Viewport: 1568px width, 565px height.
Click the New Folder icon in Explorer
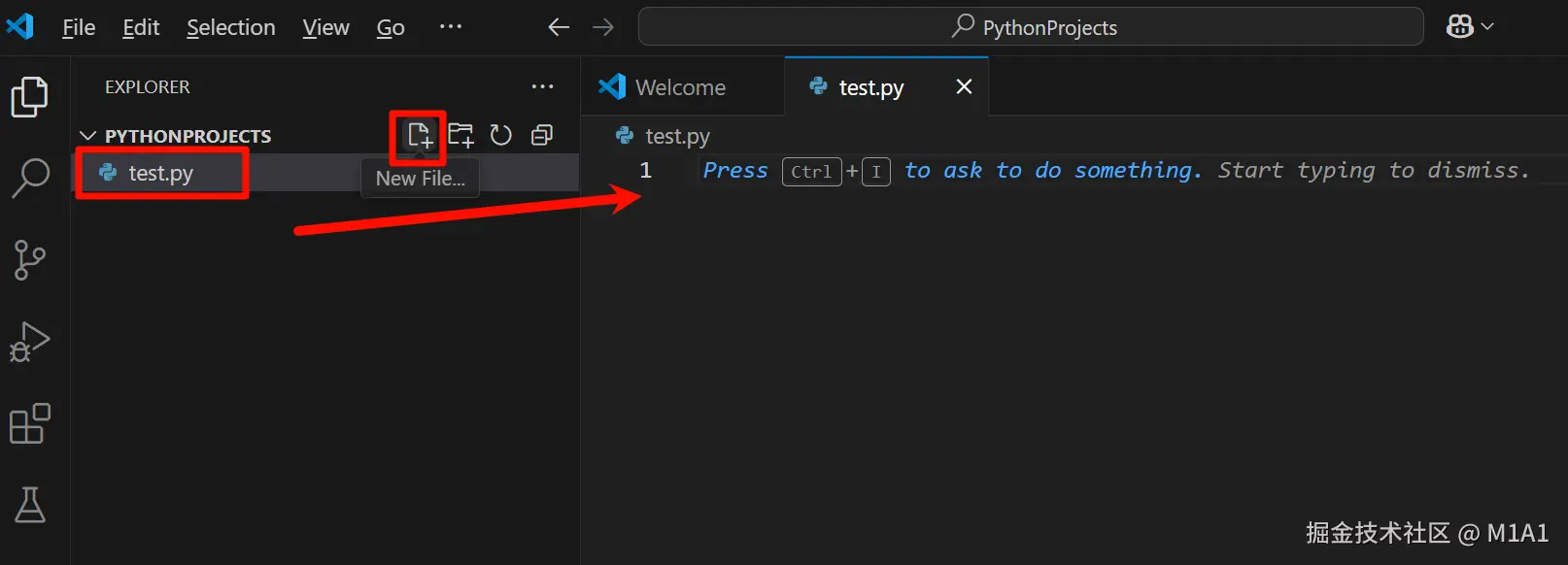coord(460,135)
